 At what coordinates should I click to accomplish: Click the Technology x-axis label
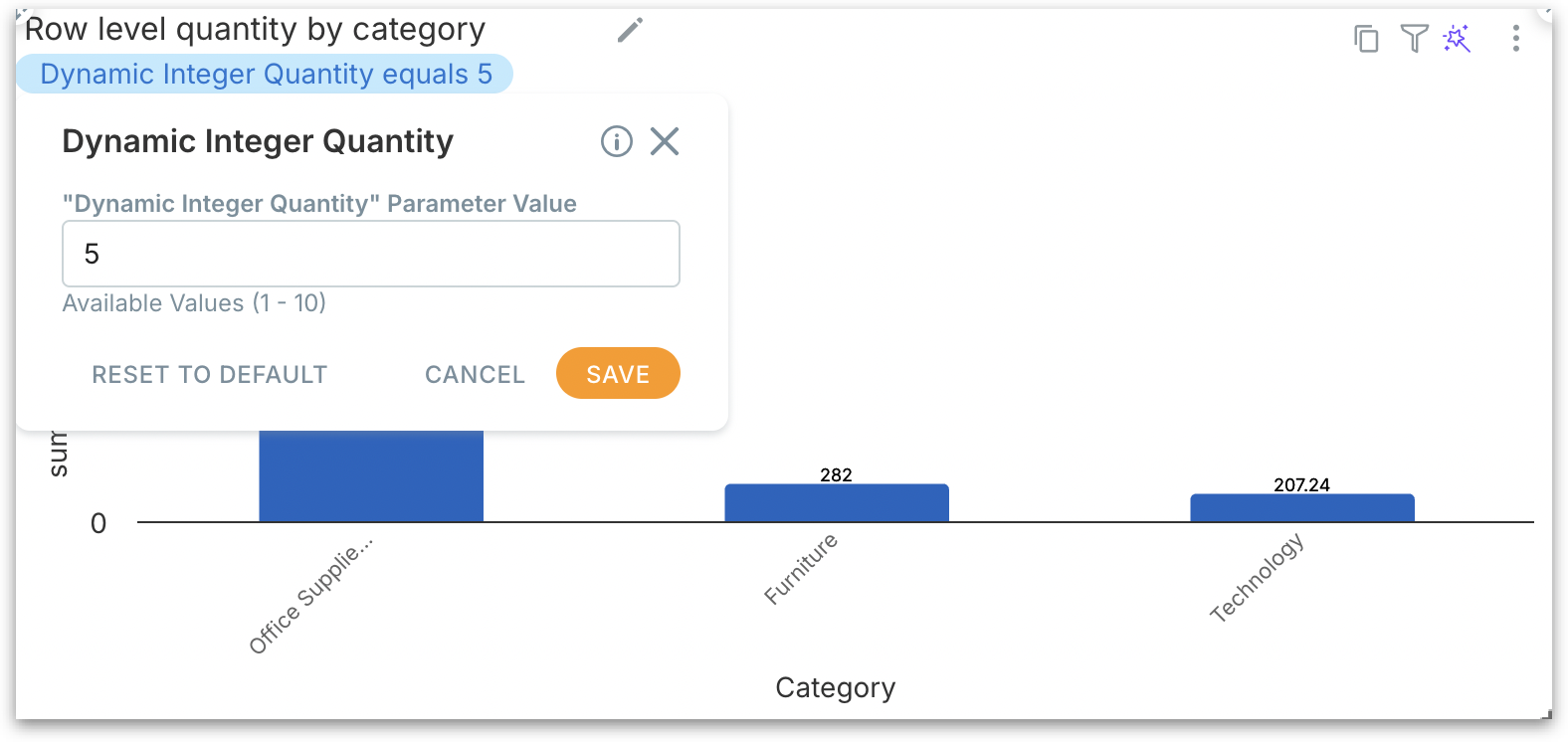(1257, 578)
